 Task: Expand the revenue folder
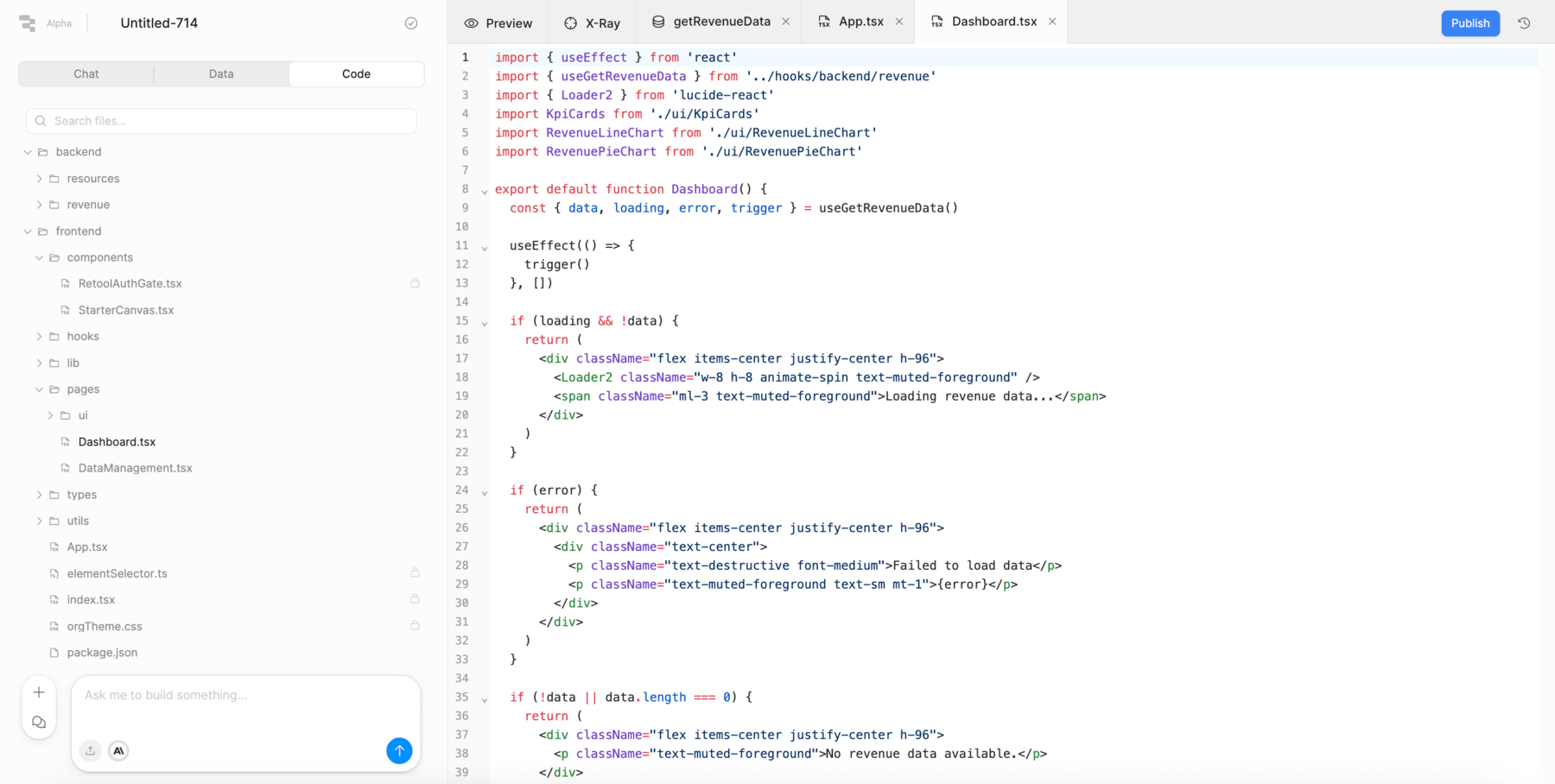coord(39,205)
